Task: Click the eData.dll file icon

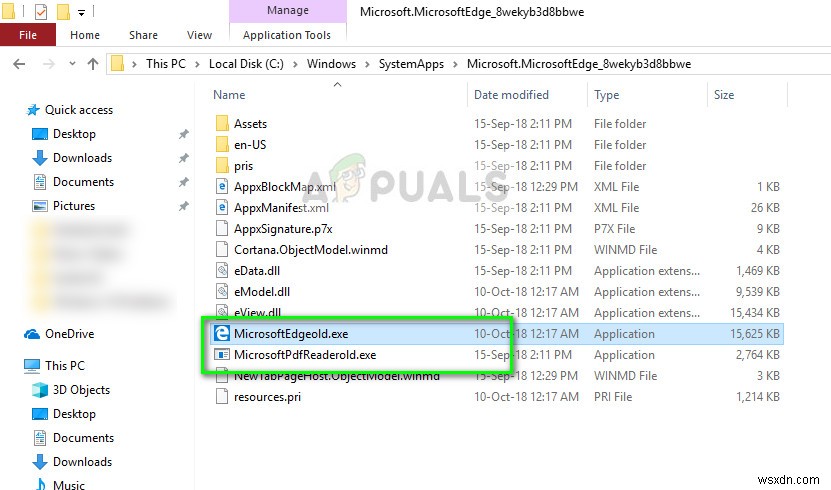Action: click(x=222, y=271)
